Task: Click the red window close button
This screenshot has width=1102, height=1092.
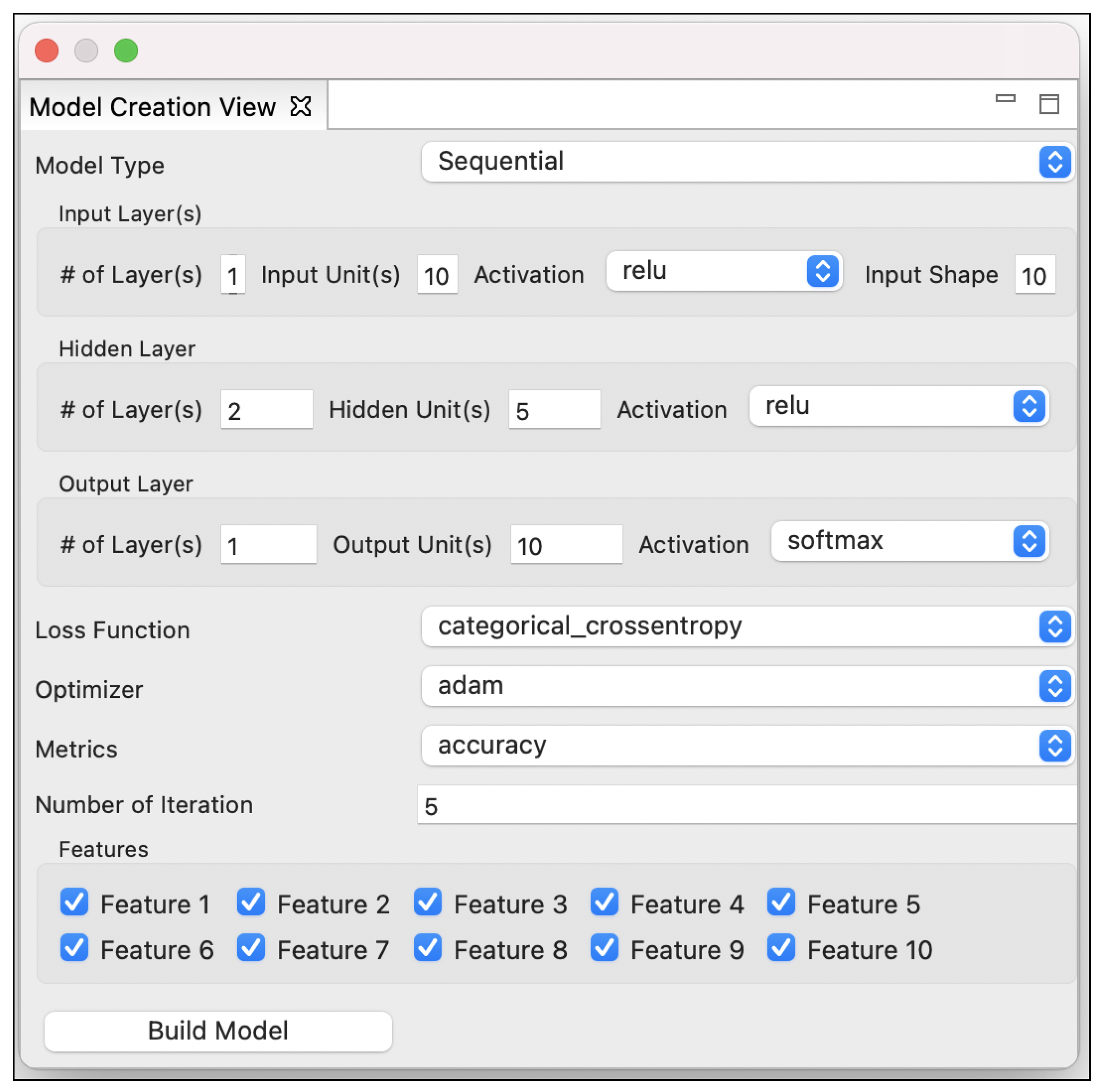Action: [47, 51]
